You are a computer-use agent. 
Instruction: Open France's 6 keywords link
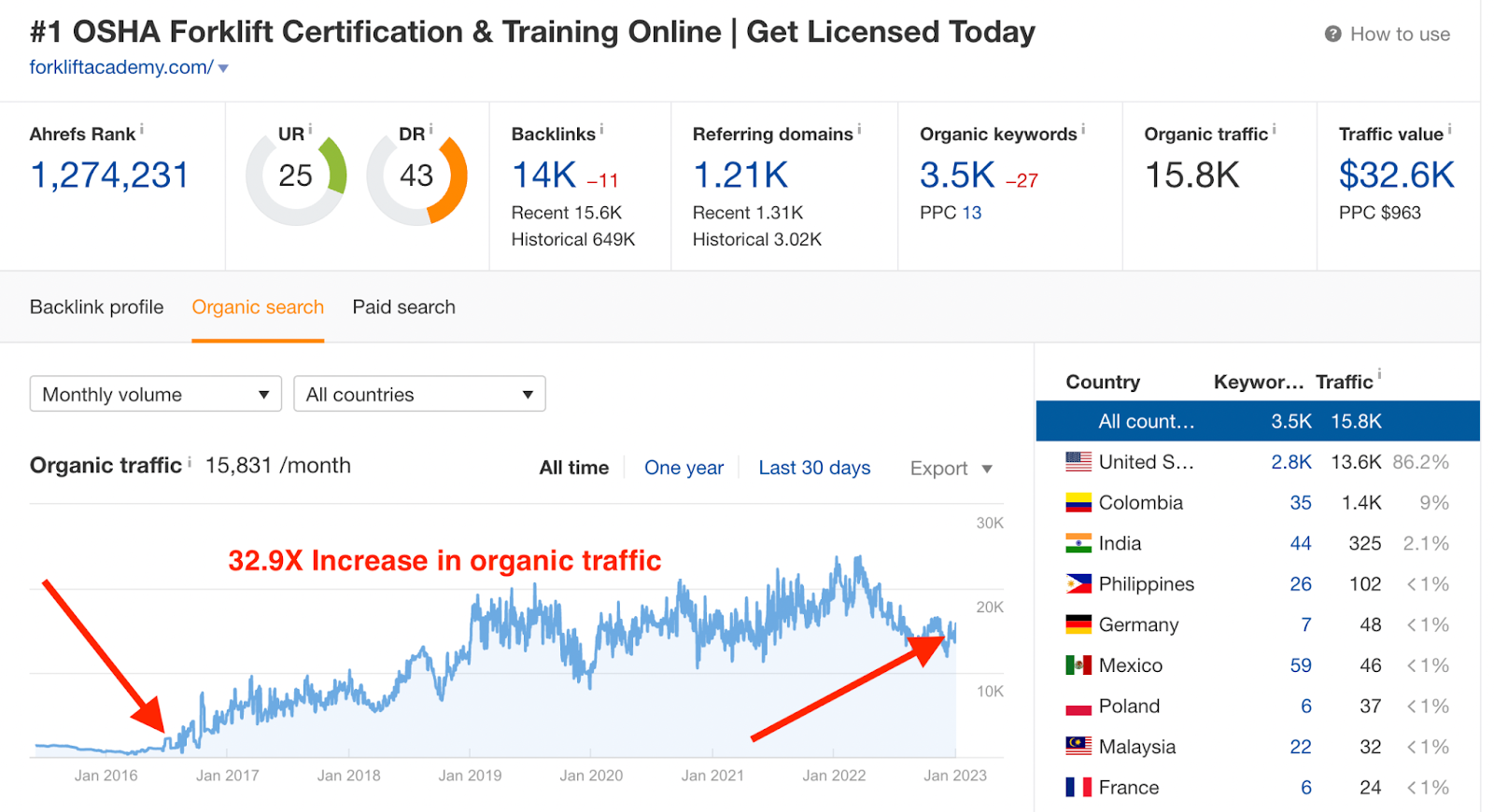1306,788
